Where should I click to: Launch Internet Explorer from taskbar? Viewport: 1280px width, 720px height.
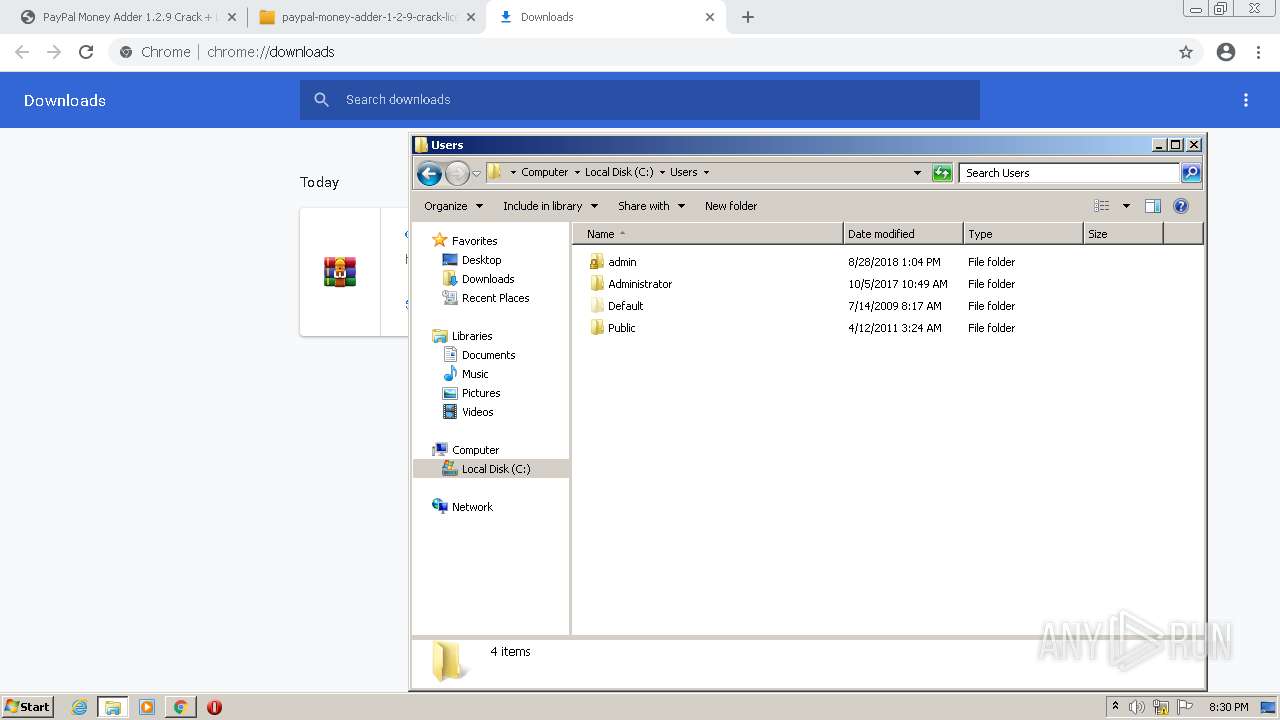(80, 707)
